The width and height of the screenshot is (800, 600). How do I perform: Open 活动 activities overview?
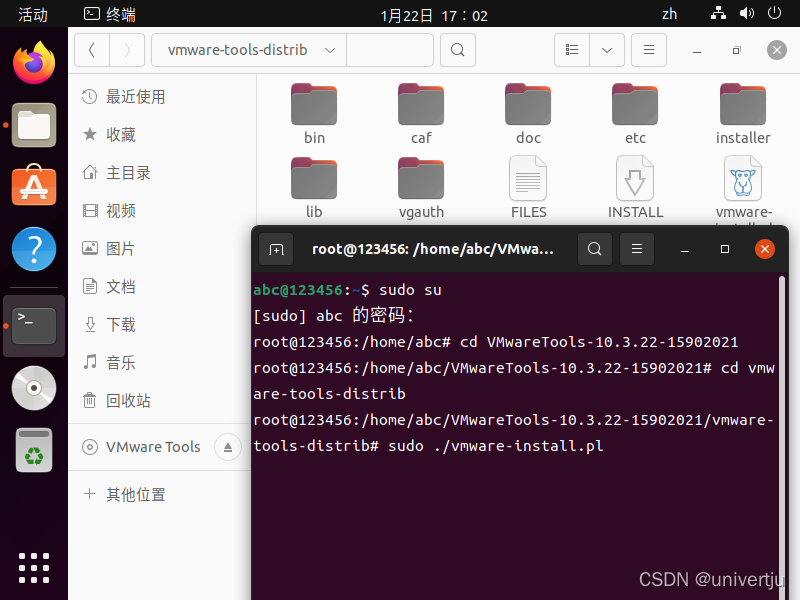point(33,14)
